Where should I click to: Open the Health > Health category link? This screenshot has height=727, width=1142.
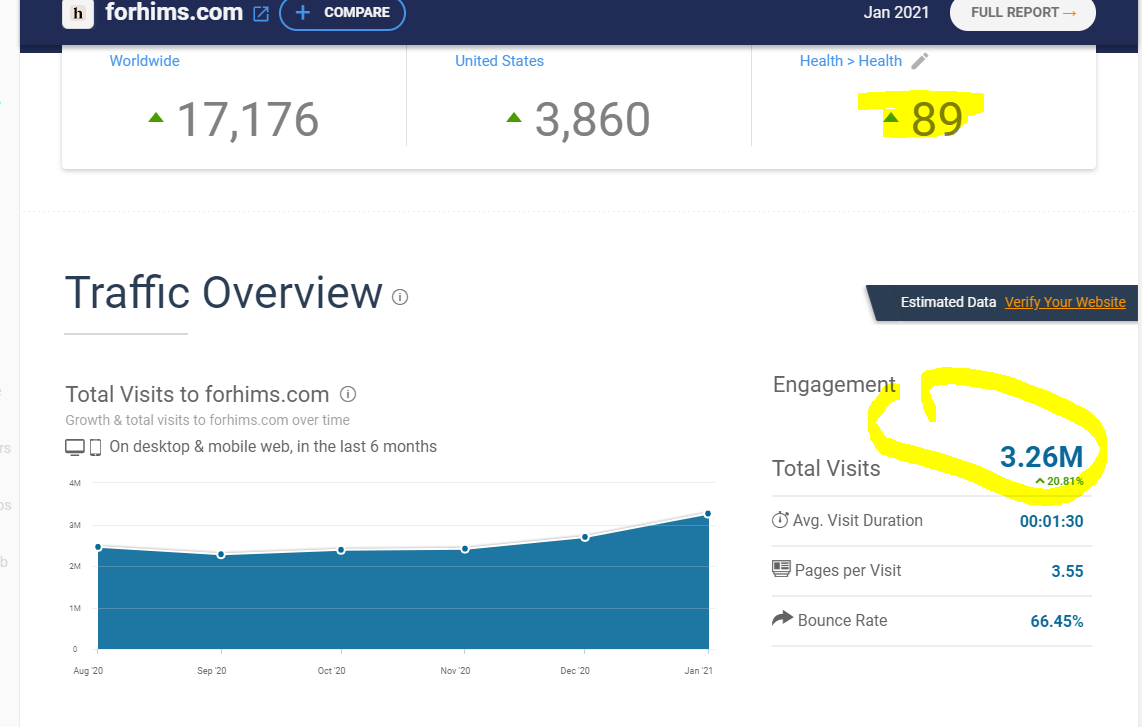pos(851,61)
